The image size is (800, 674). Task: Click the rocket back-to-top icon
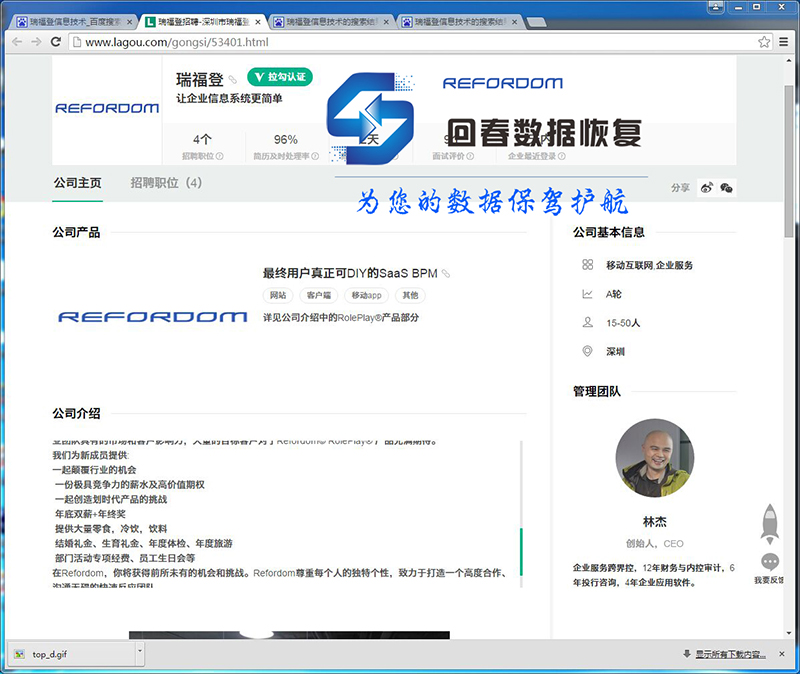point(770,524)
